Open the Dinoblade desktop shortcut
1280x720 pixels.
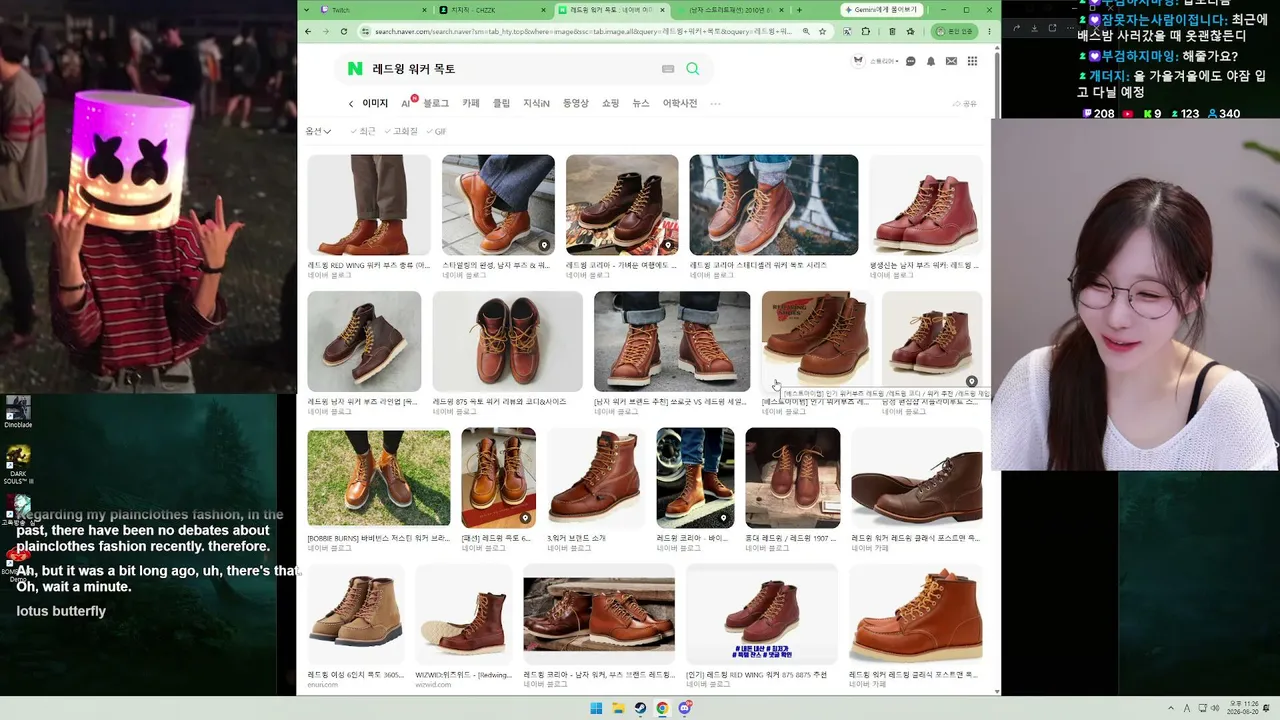click(18, 412)
